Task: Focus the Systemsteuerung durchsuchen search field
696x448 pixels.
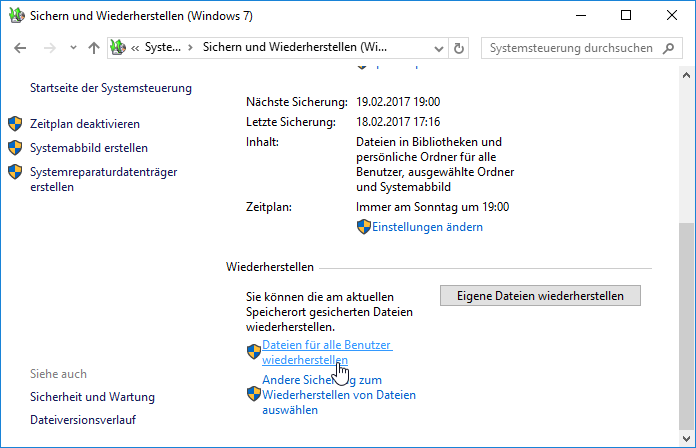Action: (x=571, y=48)
